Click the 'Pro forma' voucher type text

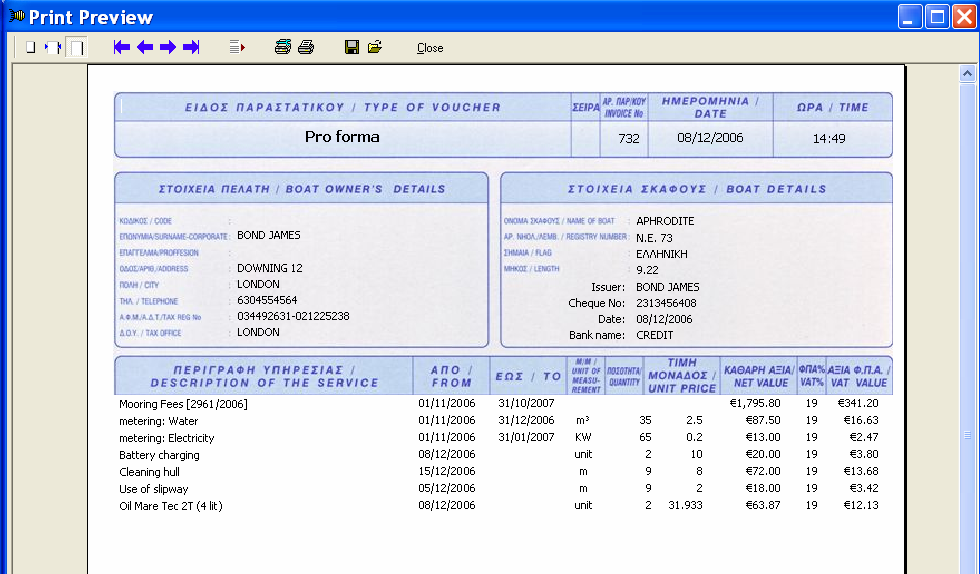342,137
